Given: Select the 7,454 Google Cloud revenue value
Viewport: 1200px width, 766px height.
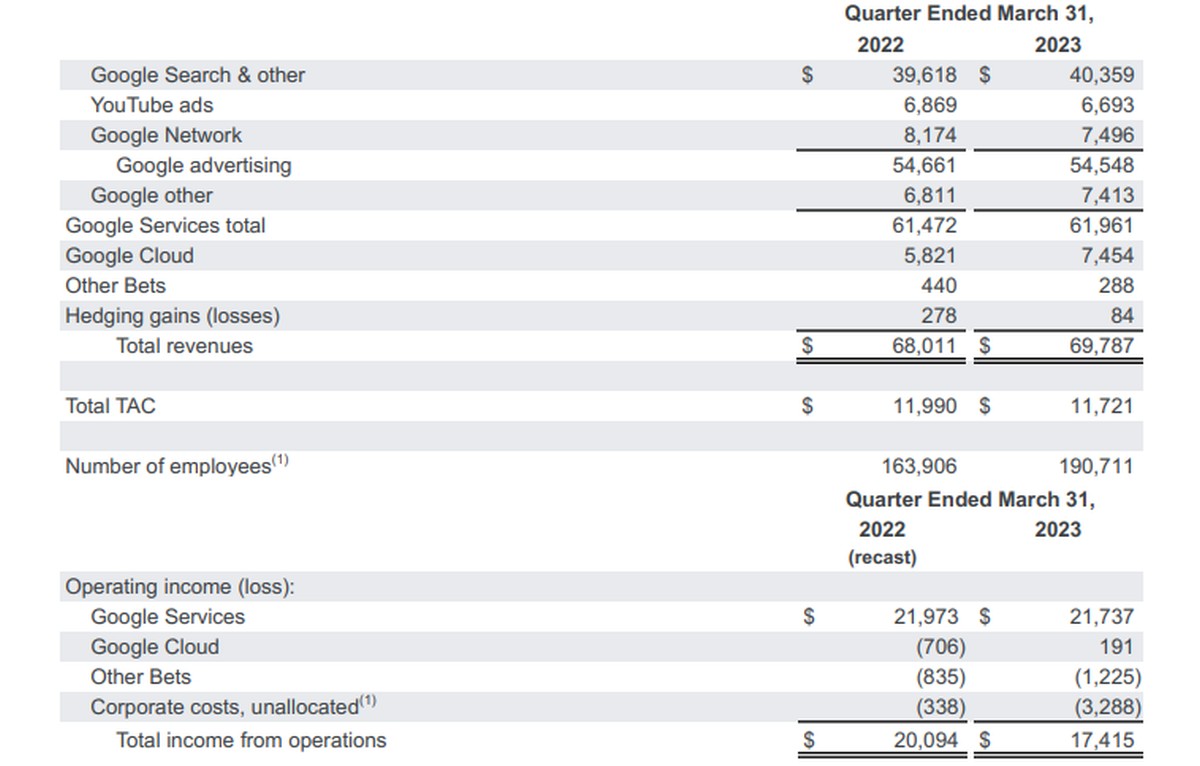Looking at the screenshot, I should pos(1107,256).
